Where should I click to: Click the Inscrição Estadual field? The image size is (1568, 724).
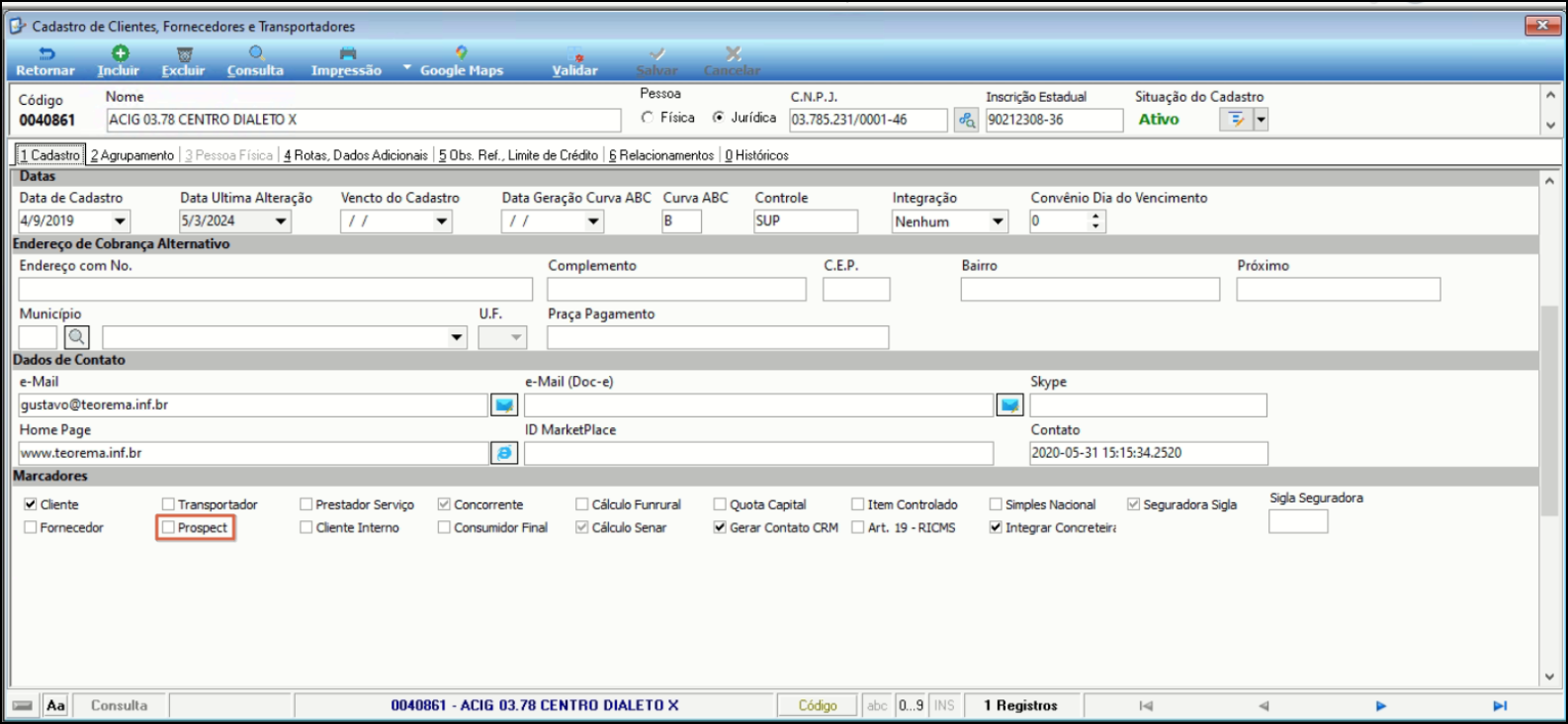1054,120
